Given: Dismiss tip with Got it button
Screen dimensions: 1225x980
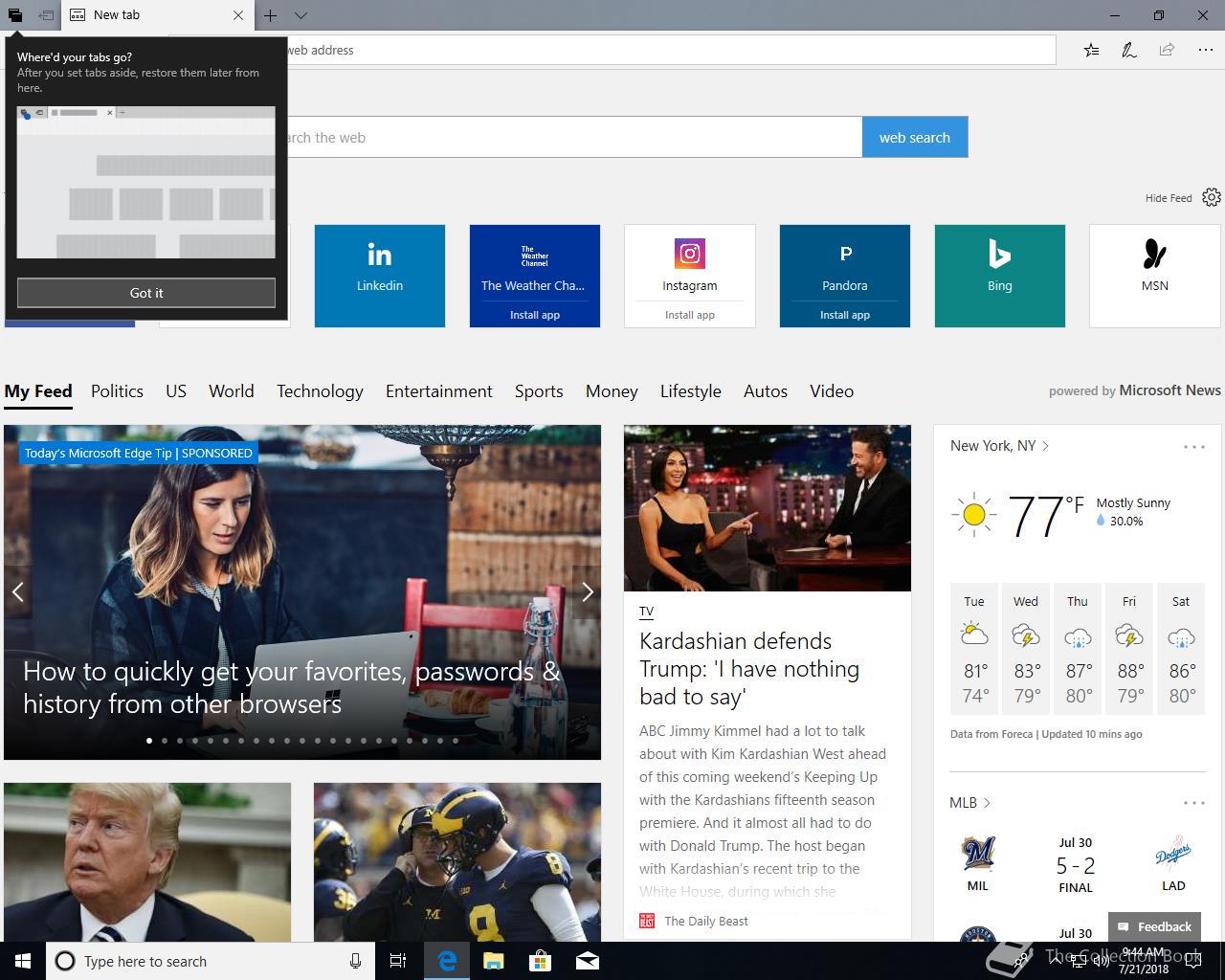Looking at the screenshot, I should 146,293.
